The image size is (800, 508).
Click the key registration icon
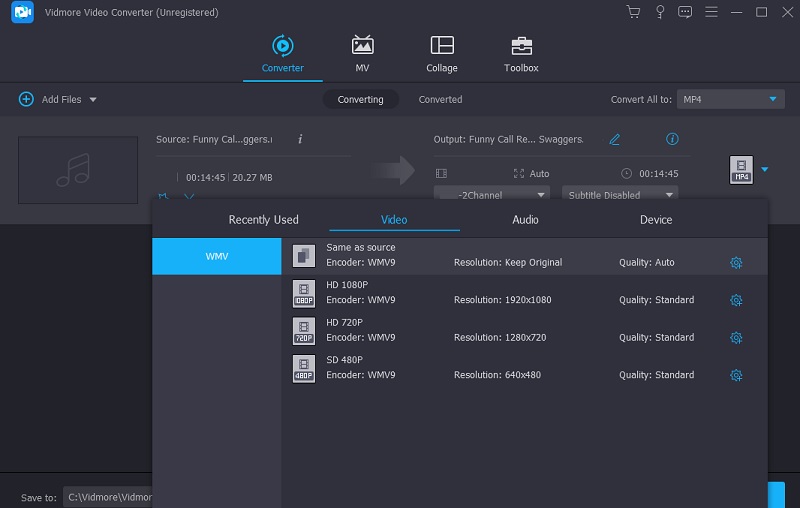point(660,12)
